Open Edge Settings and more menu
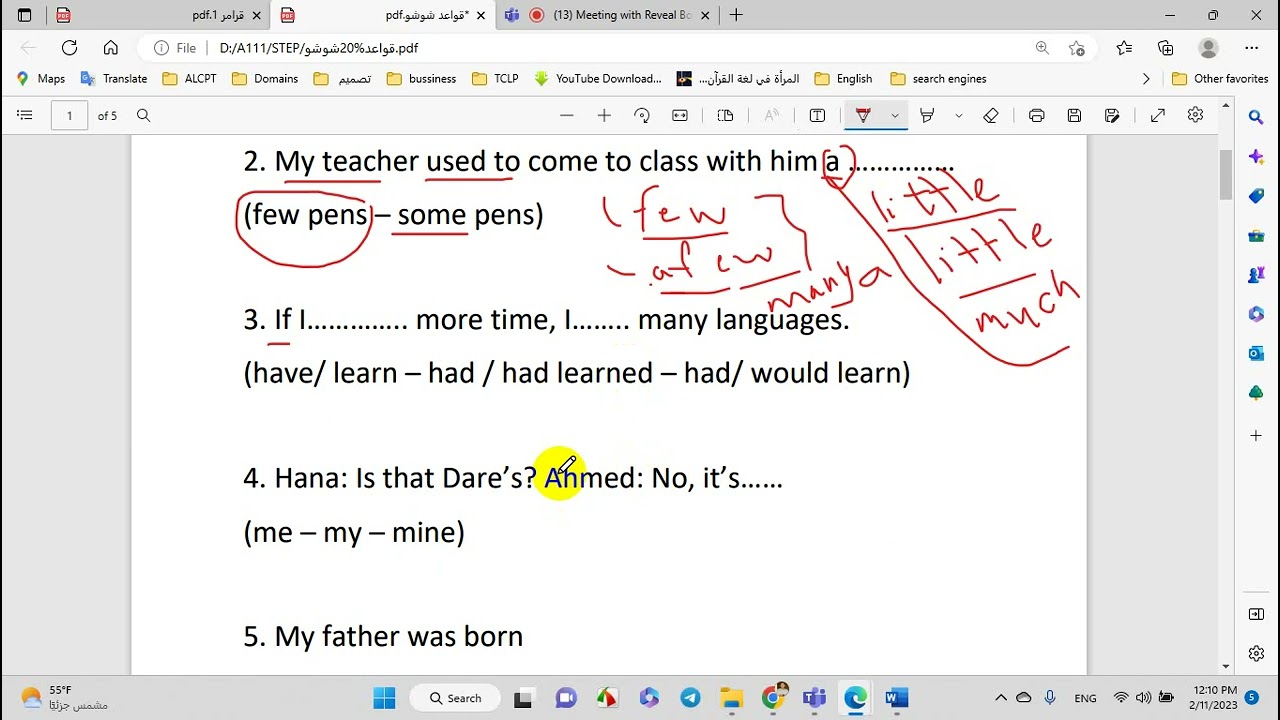The height and width of the screenshot is (720, 1280). 1252,47
